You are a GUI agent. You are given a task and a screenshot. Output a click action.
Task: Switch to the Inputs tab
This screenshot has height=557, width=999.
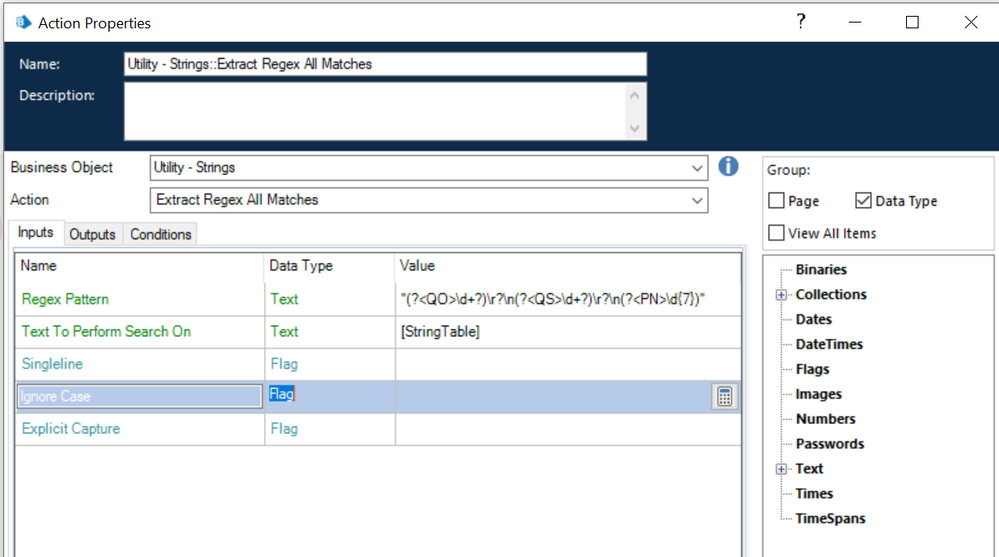pyautogui.click(x=36, y=233)
